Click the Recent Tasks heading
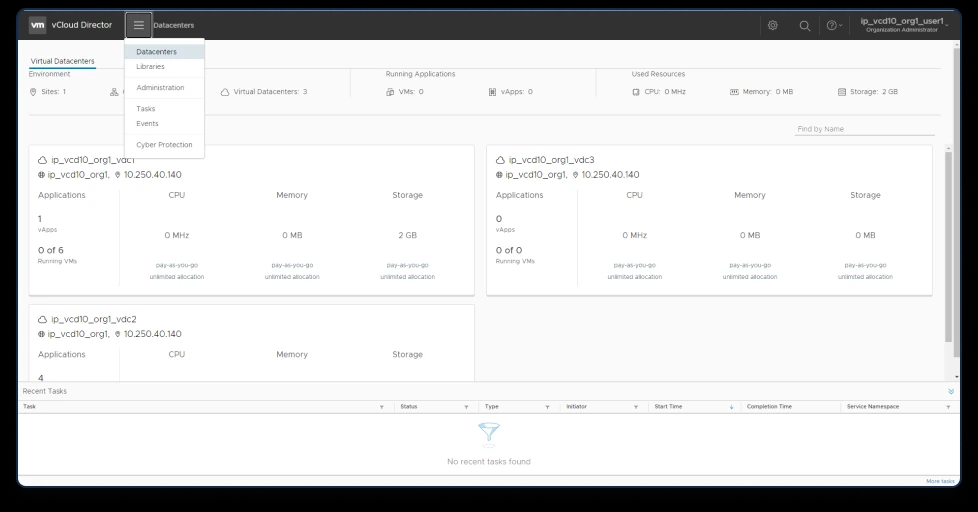 44,391
